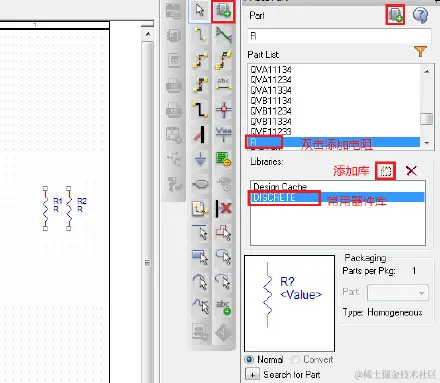This screenshot has width=440, height=383.
Task: Choose the Place Text abc tool
Action: pos(223,306)
